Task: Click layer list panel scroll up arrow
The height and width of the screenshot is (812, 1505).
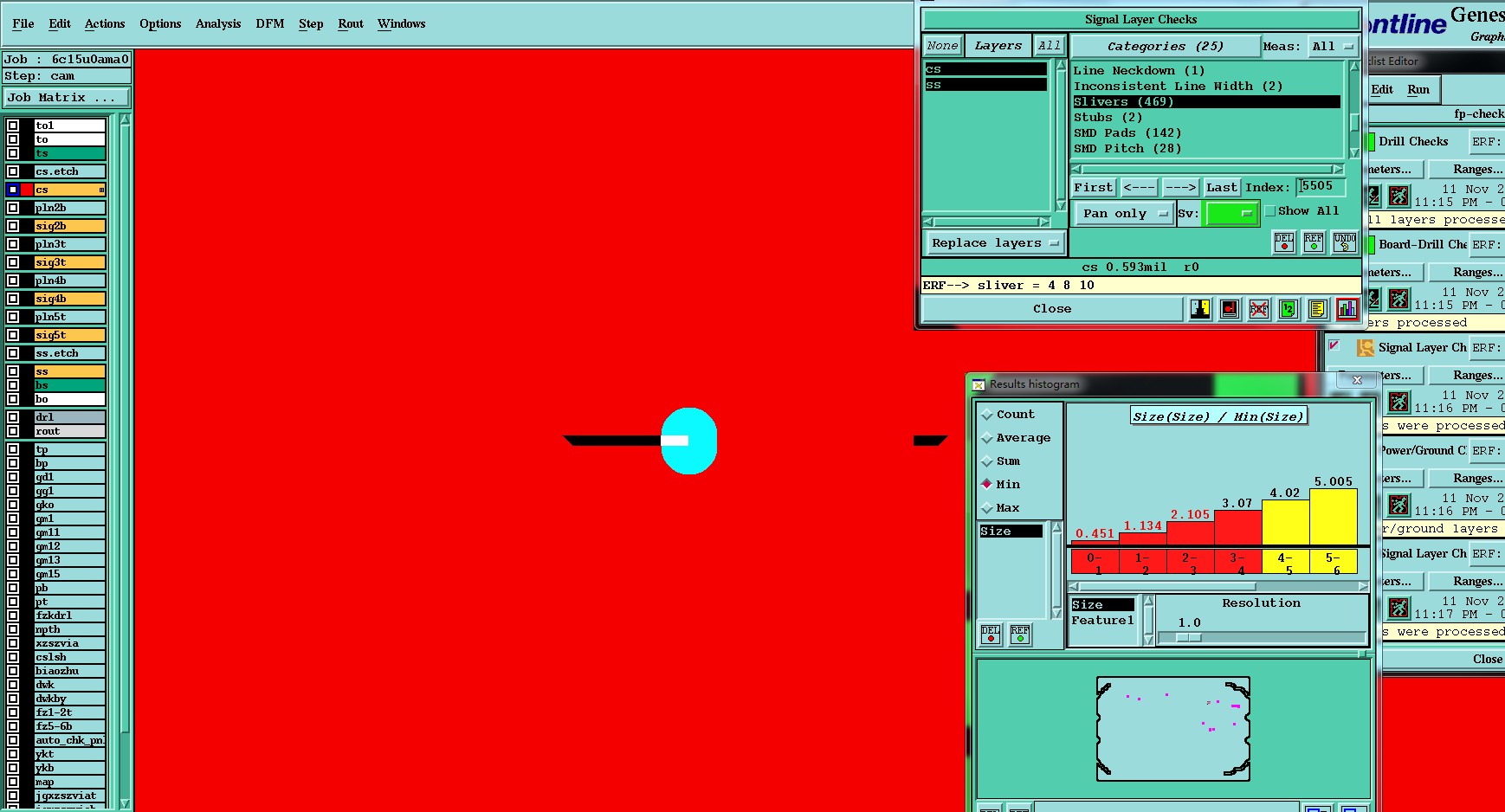Action: (x=1061, y=66)
